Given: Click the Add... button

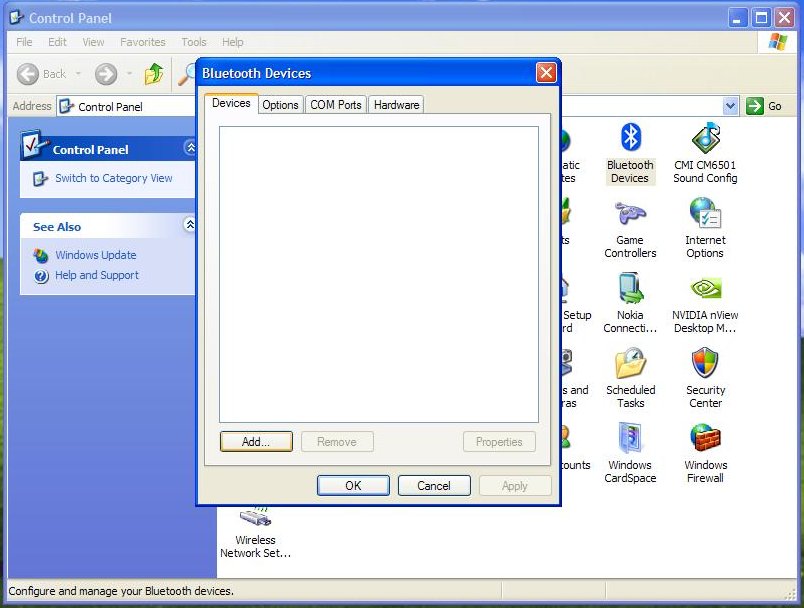Looking at the screenshot, I should pyautogui.click(x=256, y=442).
